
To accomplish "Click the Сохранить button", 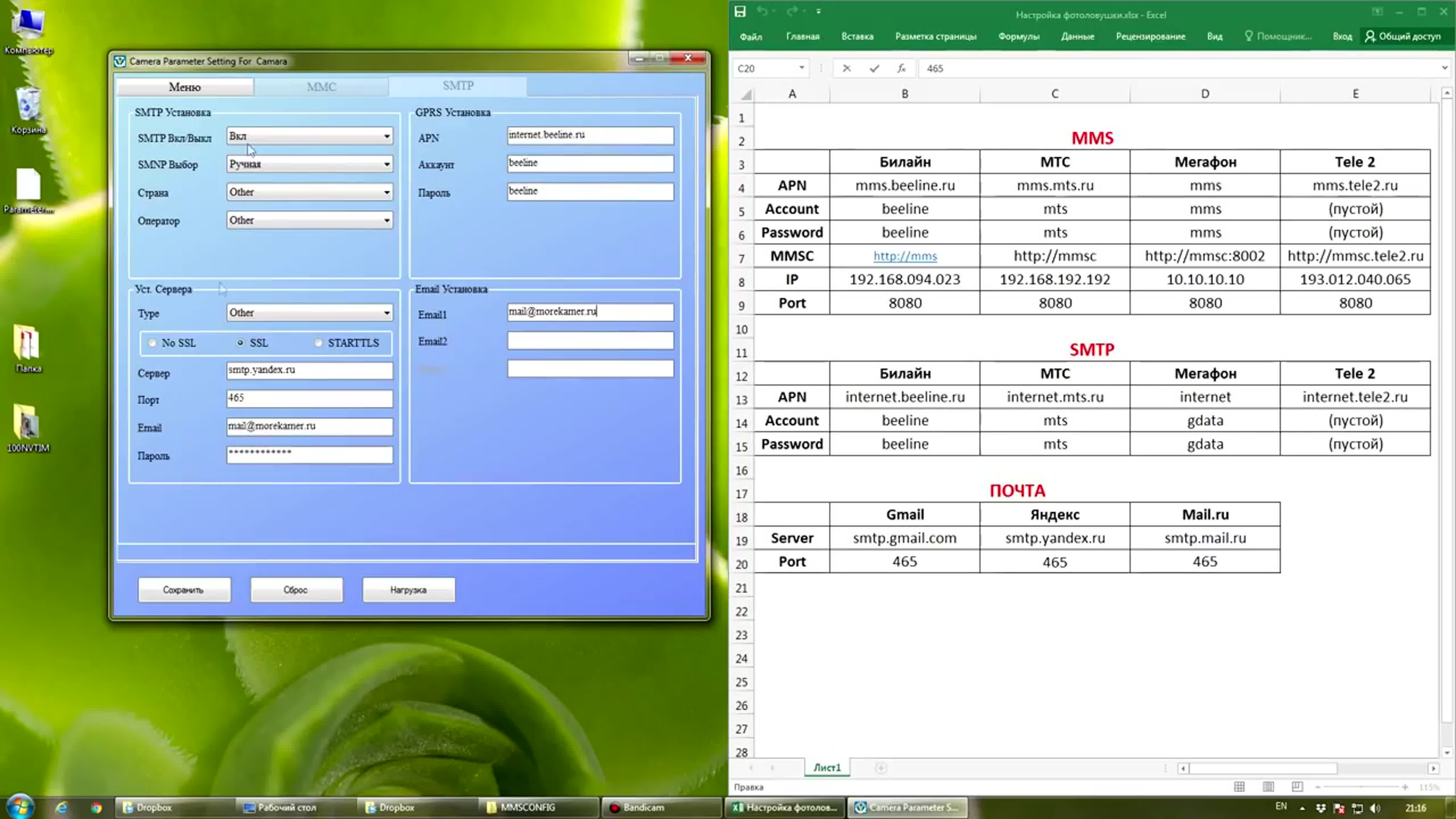I will point(184,589).
